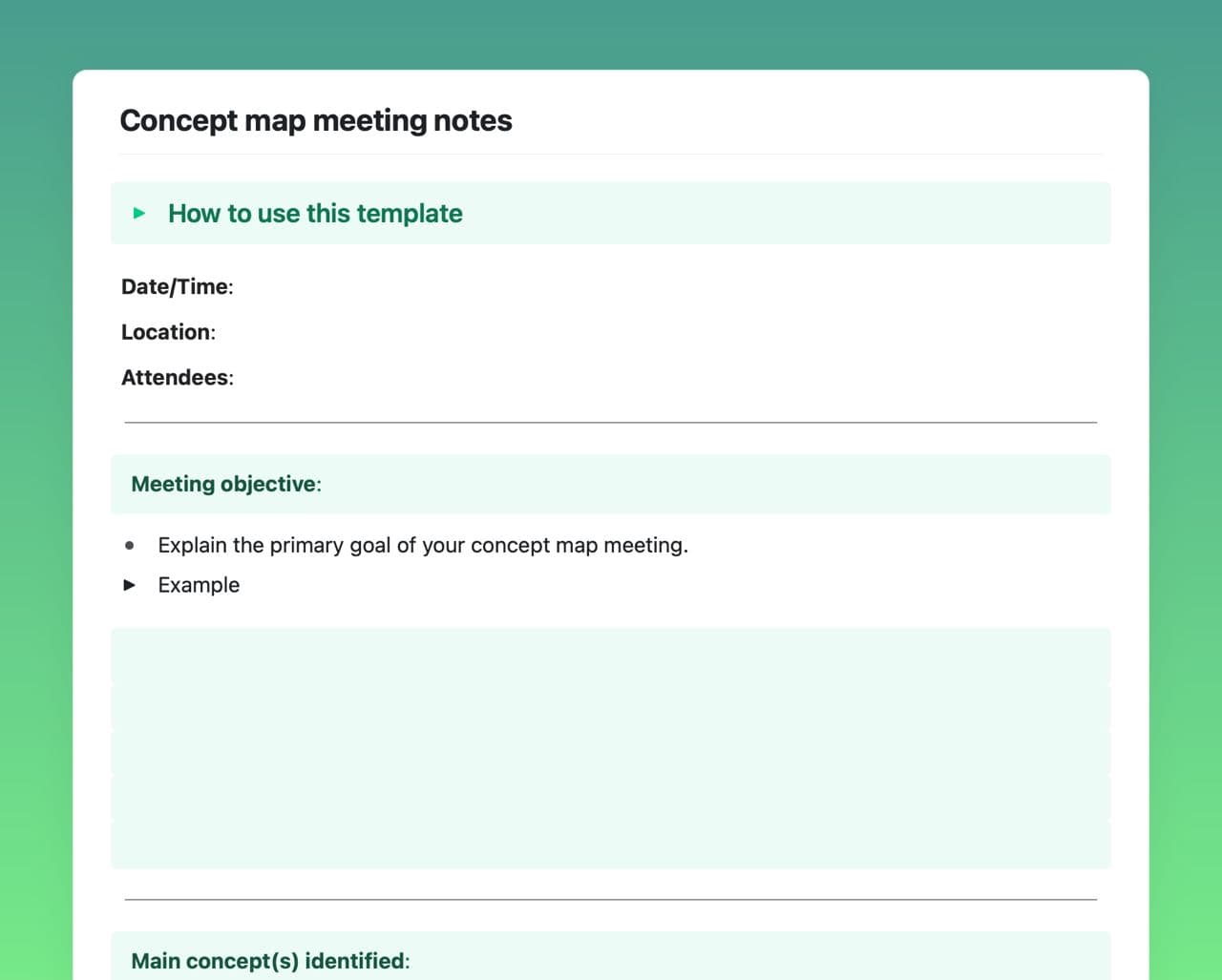Place cursor in blank space right of Location

click(573, 332)
